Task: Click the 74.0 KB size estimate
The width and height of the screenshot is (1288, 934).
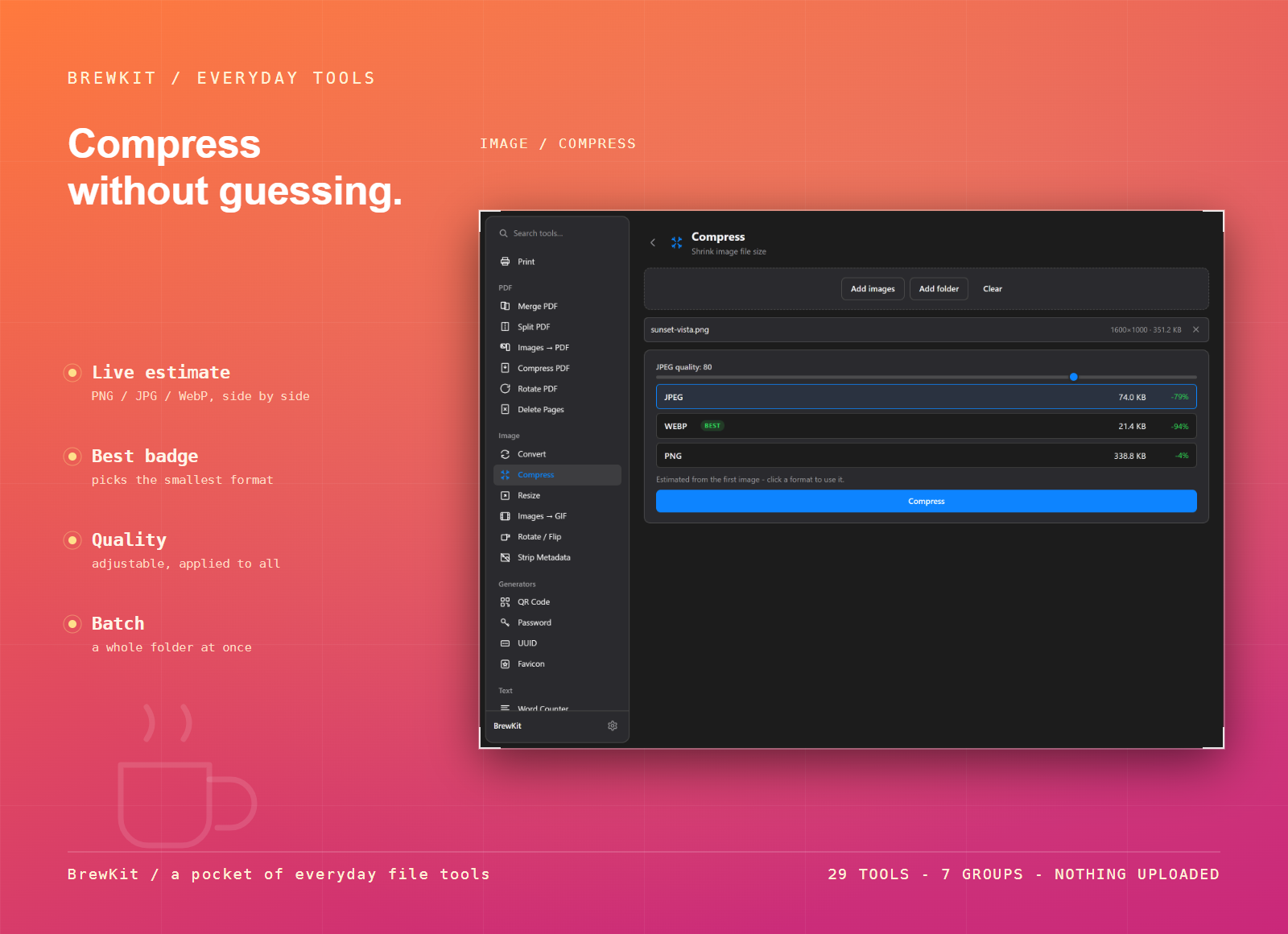Action: 1132,397
